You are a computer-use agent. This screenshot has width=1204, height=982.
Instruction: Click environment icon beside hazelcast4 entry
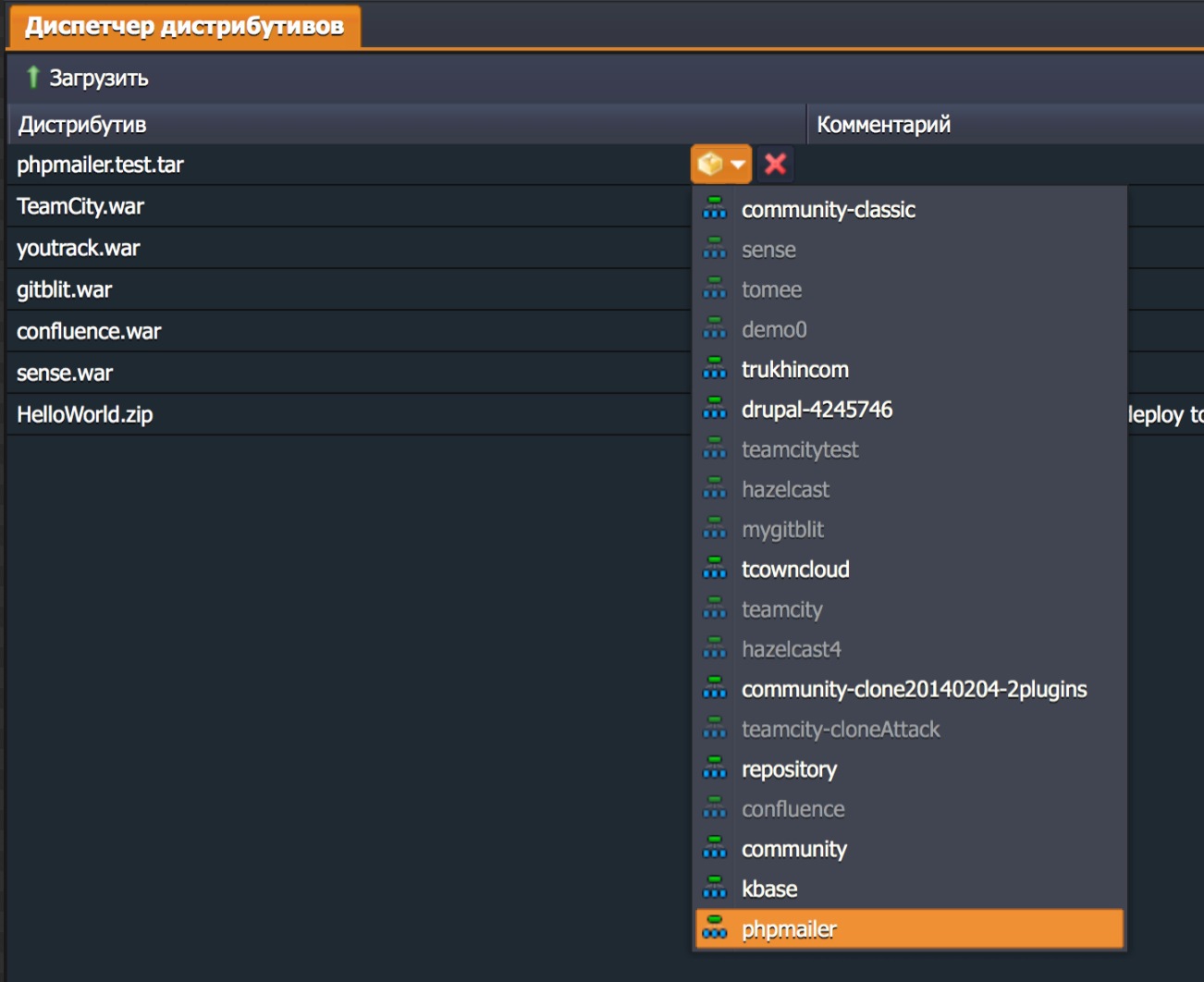coord(715,647)
